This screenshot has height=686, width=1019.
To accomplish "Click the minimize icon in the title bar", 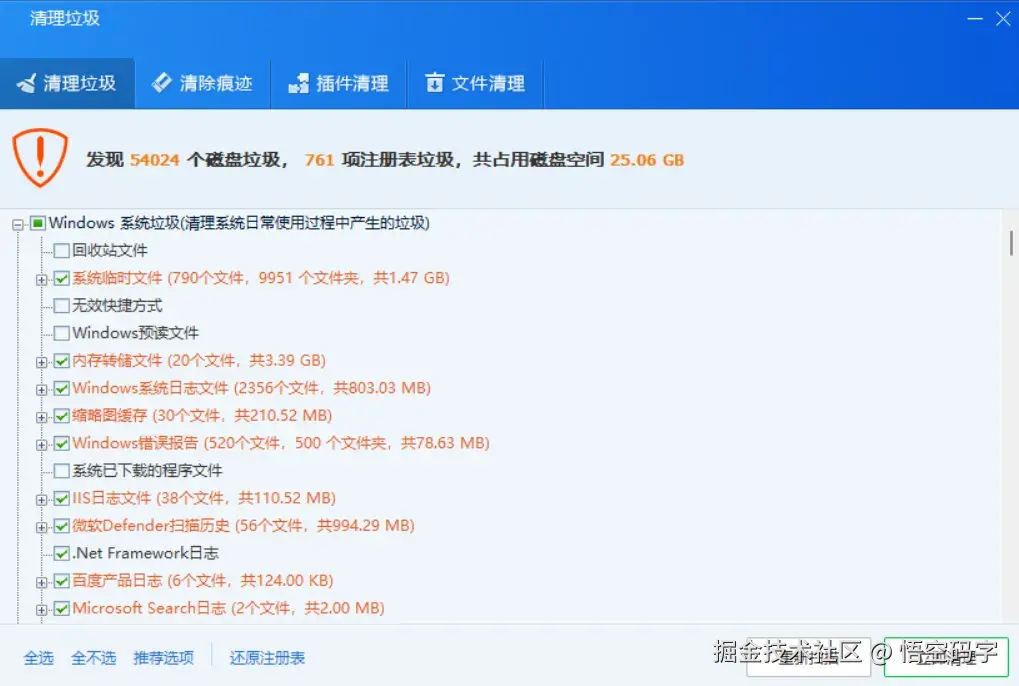I will (973, 18).
